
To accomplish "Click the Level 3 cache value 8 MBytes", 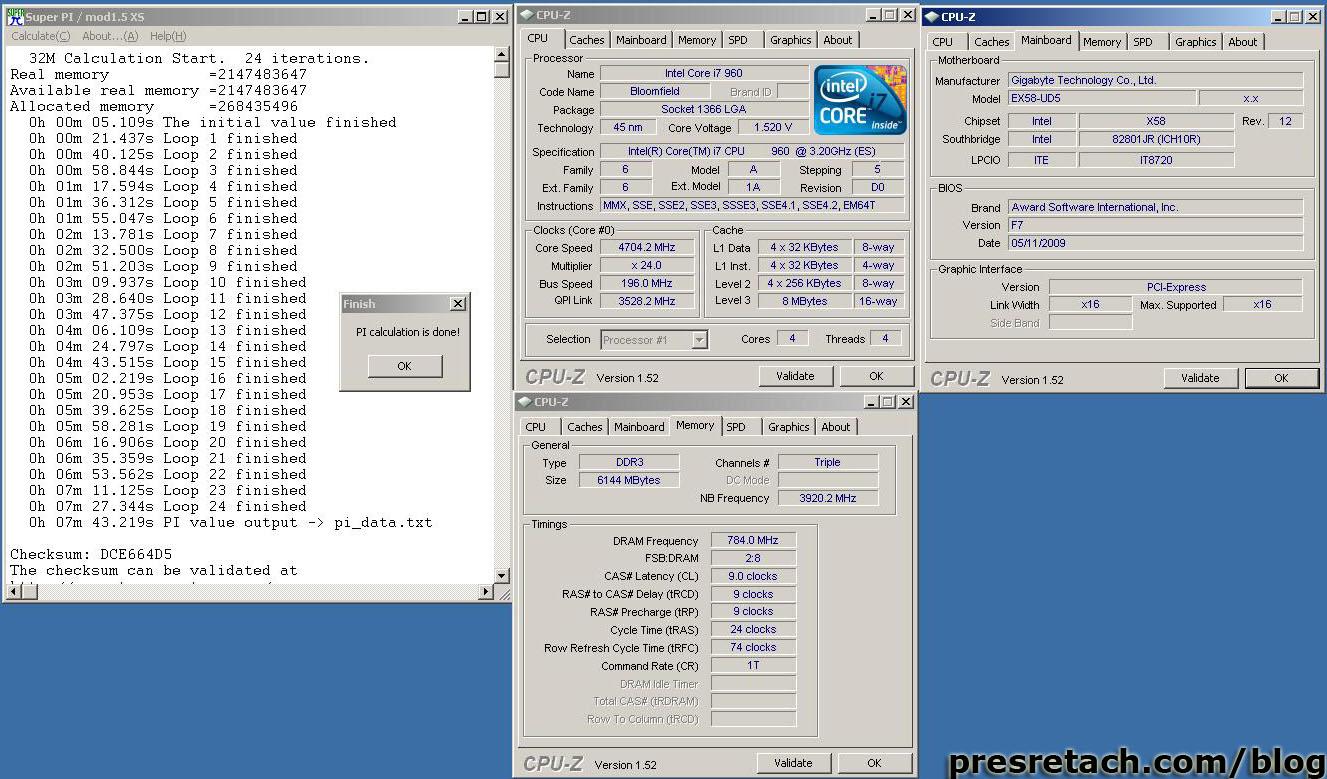I will coord(805,301).
